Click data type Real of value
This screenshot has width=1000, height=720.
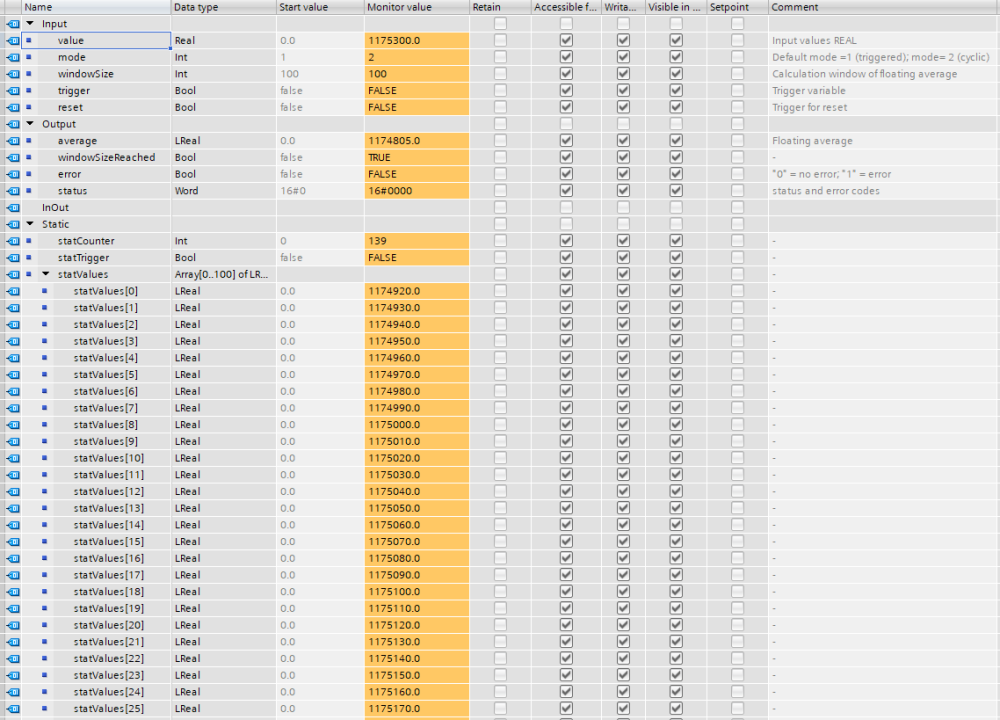click(x=185, y=40)
